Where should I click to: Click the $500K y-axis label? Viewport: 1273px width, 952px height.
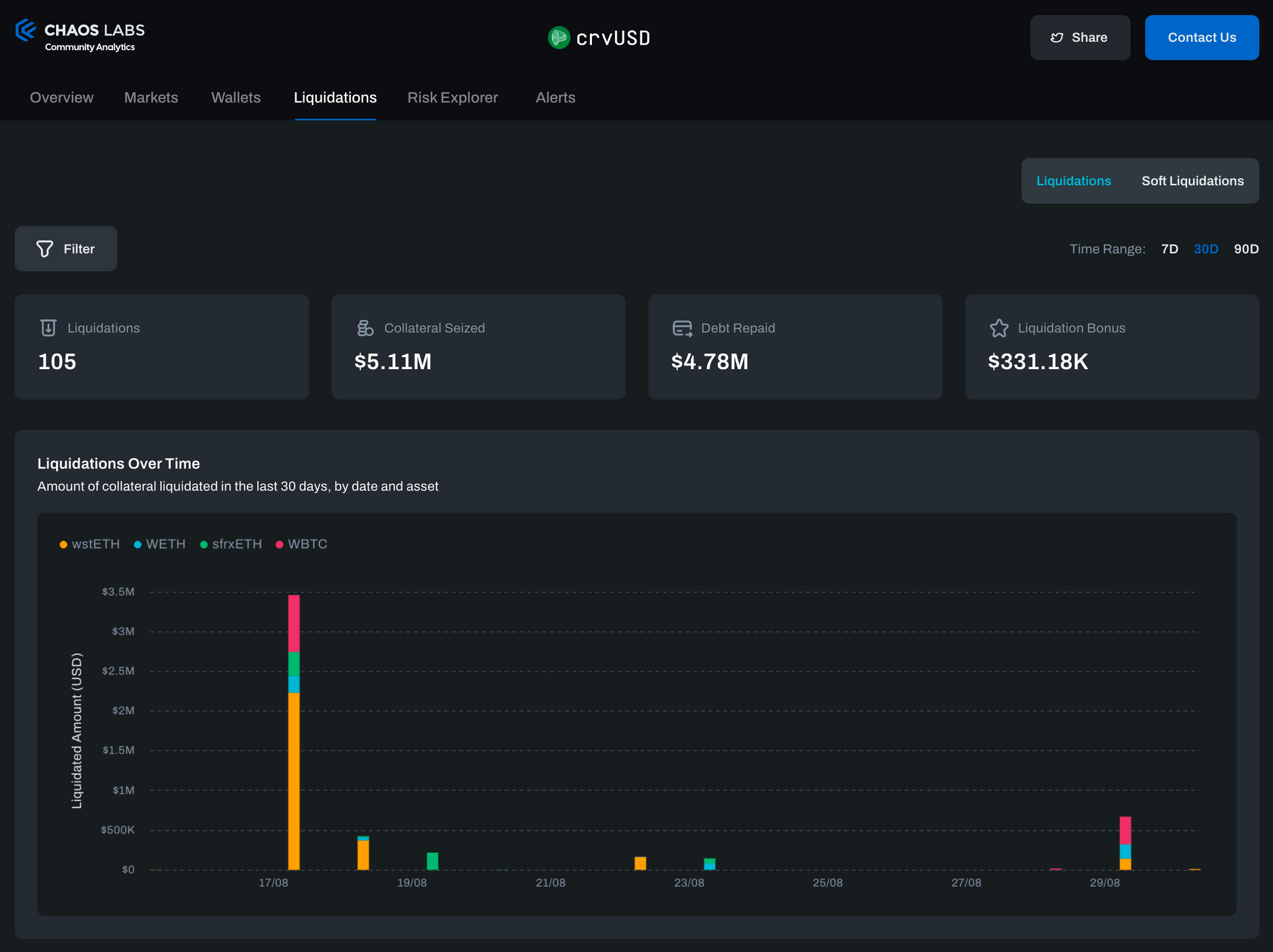point(118,830)
